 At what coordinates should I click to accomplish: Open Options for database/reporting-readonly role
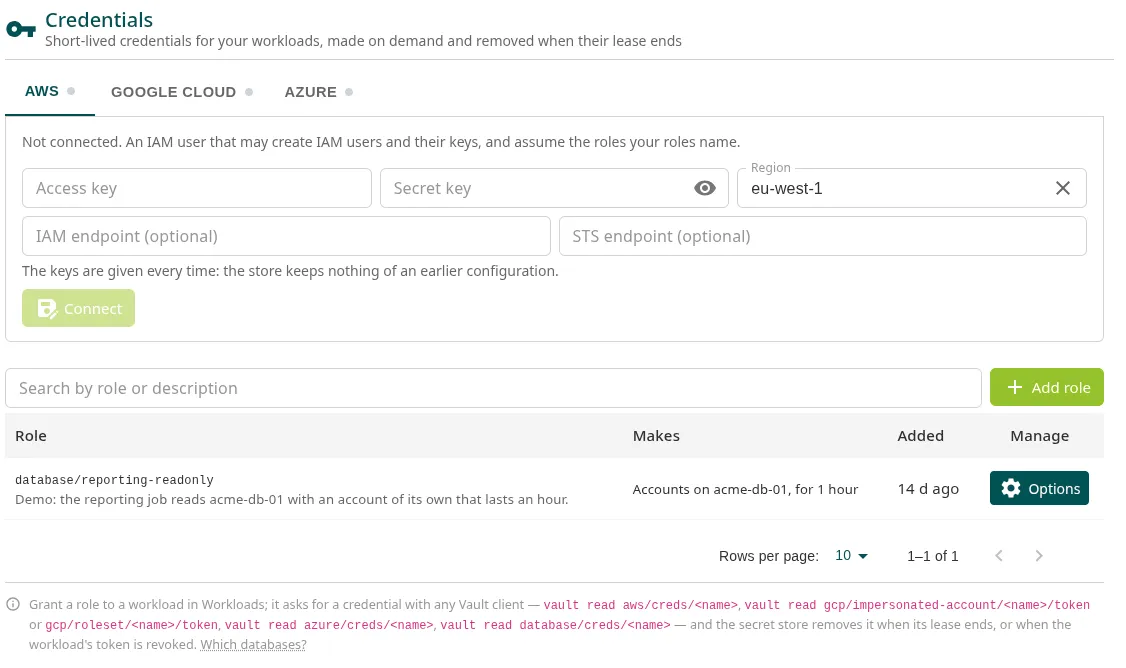(1039, 488)
